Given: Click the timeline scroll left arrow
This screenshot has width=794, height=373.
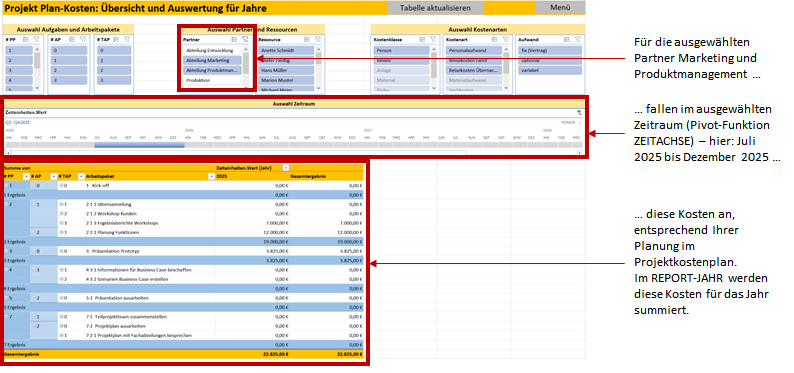Looking at the screenshot, I should (x=8, y=152).
